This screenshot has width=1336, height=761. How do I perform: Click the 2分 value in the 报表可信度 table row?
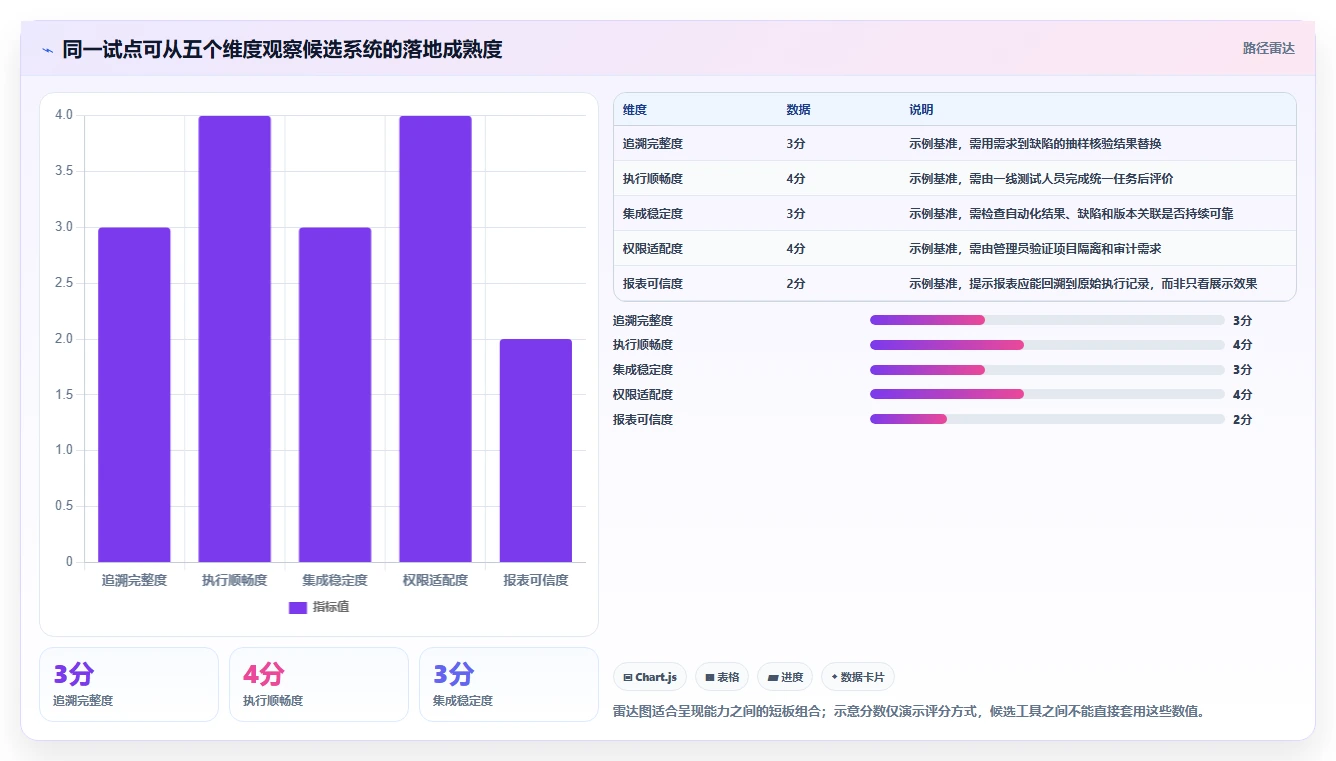point(796,284)
